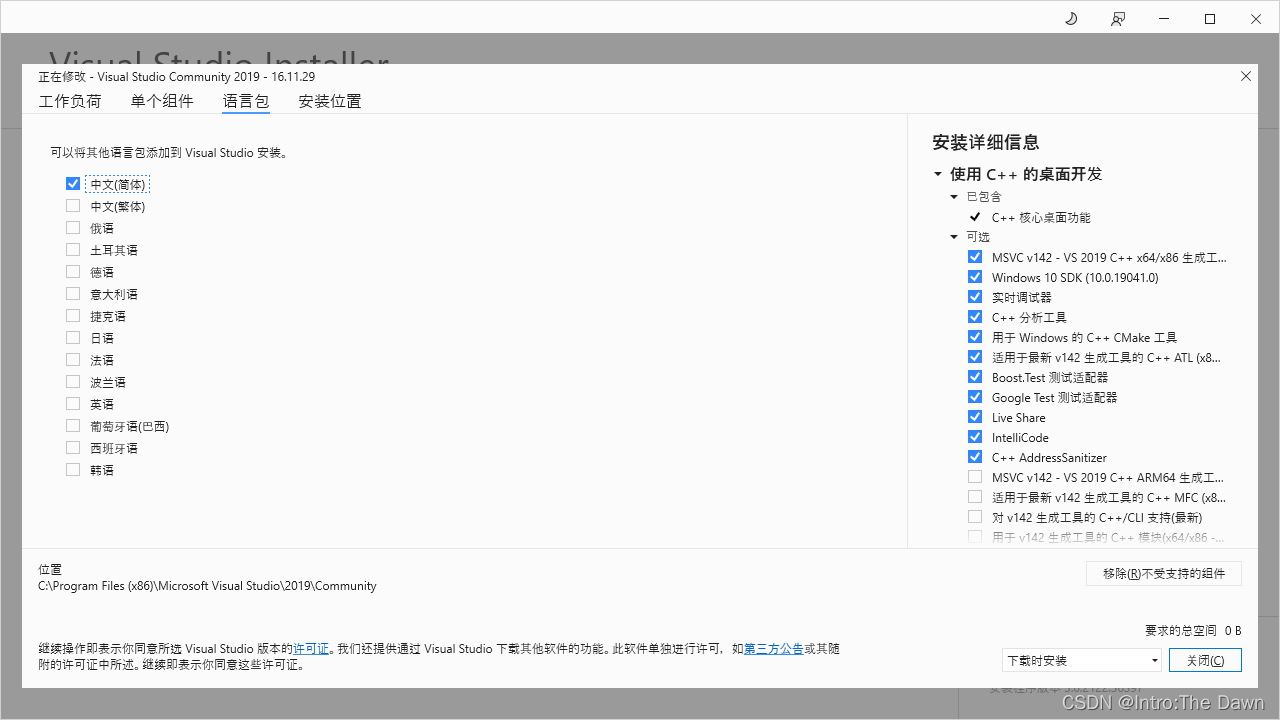Collapse the 可选 group
Screen dimensions: 1280x720
(954, 237)
